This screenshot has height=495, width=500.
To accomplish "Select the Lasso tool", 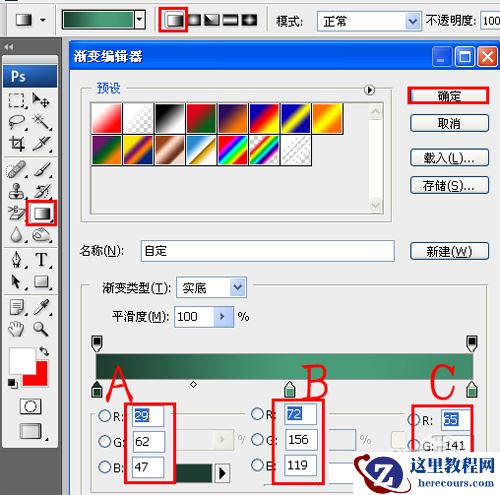I will [17, 122].
